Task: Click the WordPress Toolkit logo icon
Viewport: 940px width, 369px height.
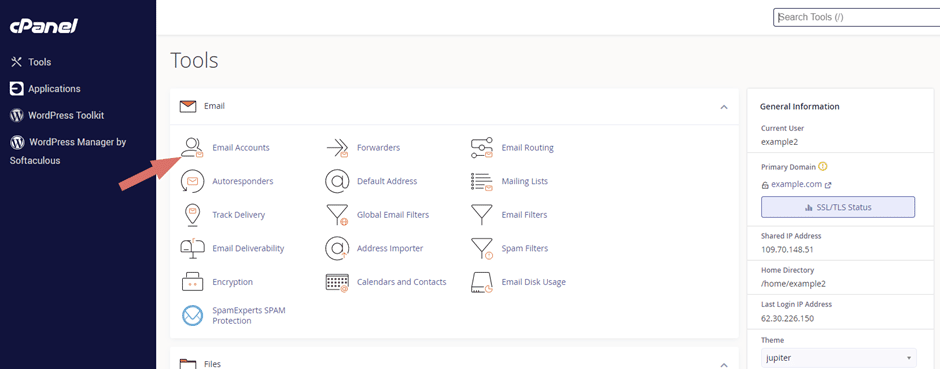Action: coord(17,115)
